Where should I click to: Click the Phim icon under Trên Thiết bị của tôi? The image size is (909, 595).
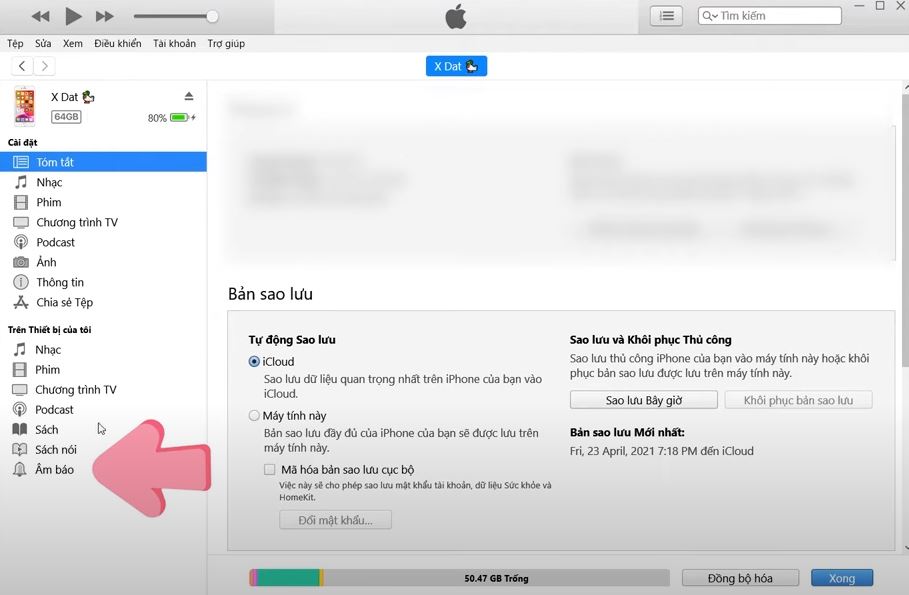click(x=20, y=369)
